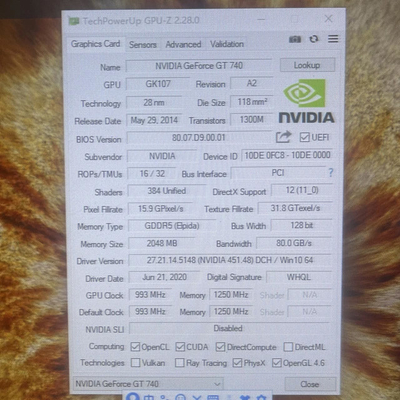Click the Digital Signature field WHQL
The image size is (400, 400).
click(x=299, y=277)
